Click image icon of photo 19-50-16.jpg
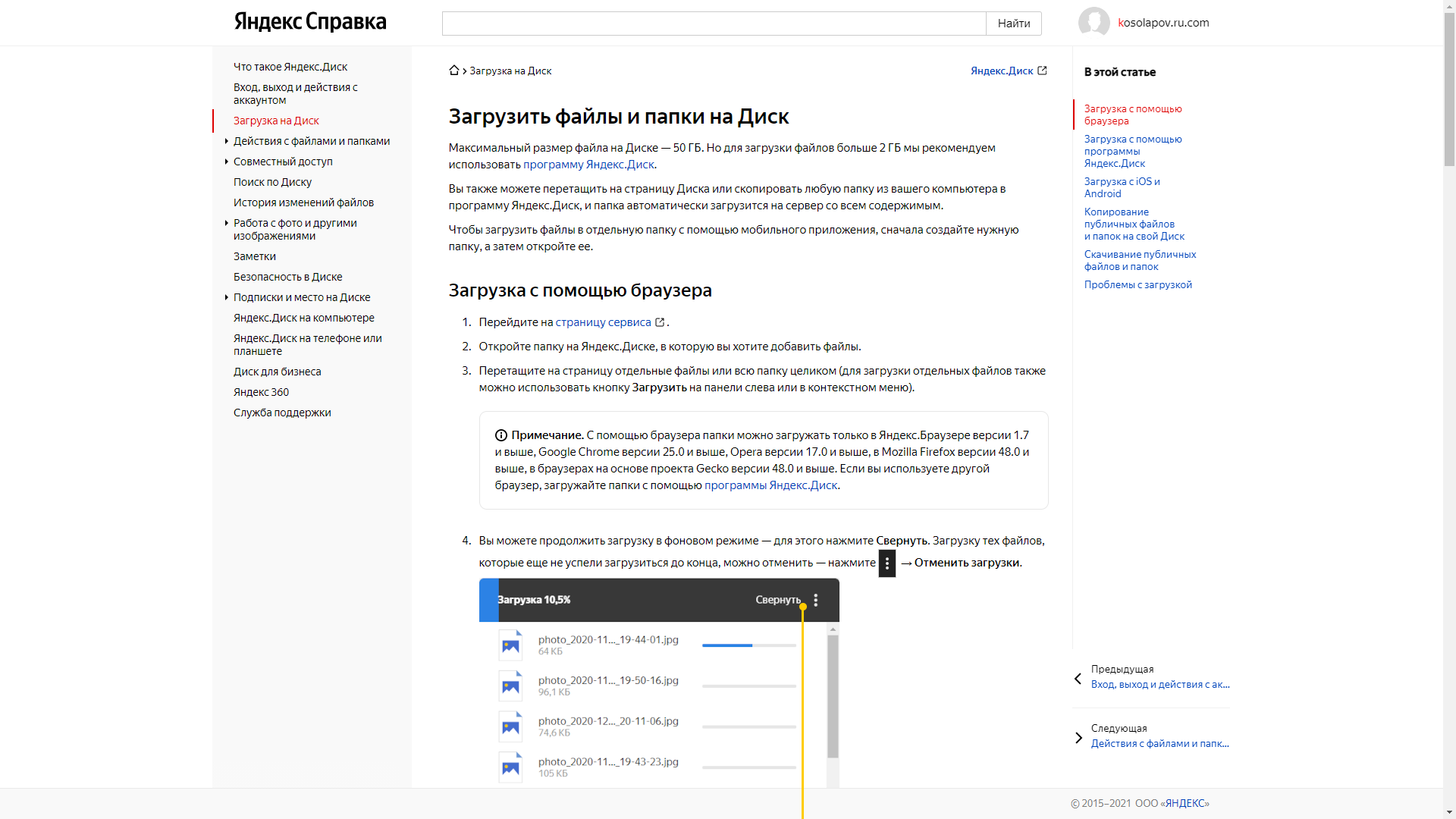This screenshot has height=819, width=1456. click(510, 686)
